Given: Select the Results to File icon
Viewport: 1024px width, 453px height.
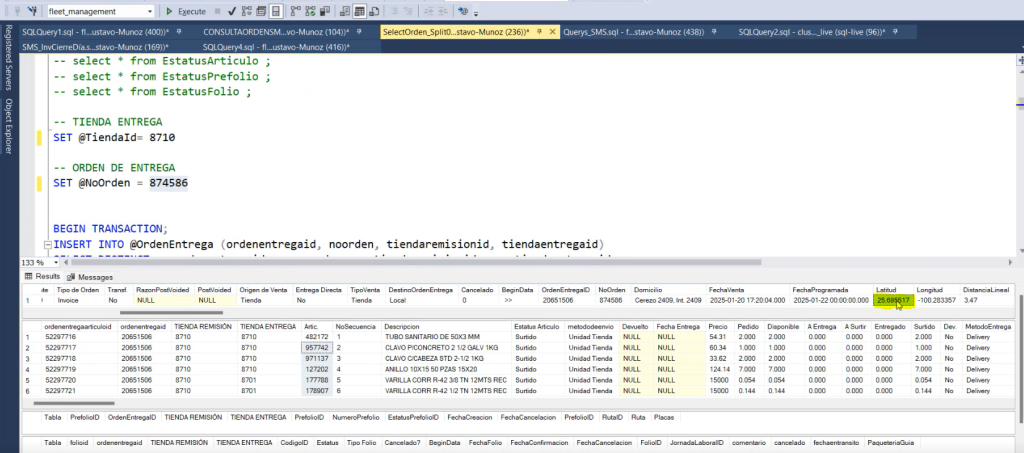Looking at the screenshot, I should coord(374,12).
